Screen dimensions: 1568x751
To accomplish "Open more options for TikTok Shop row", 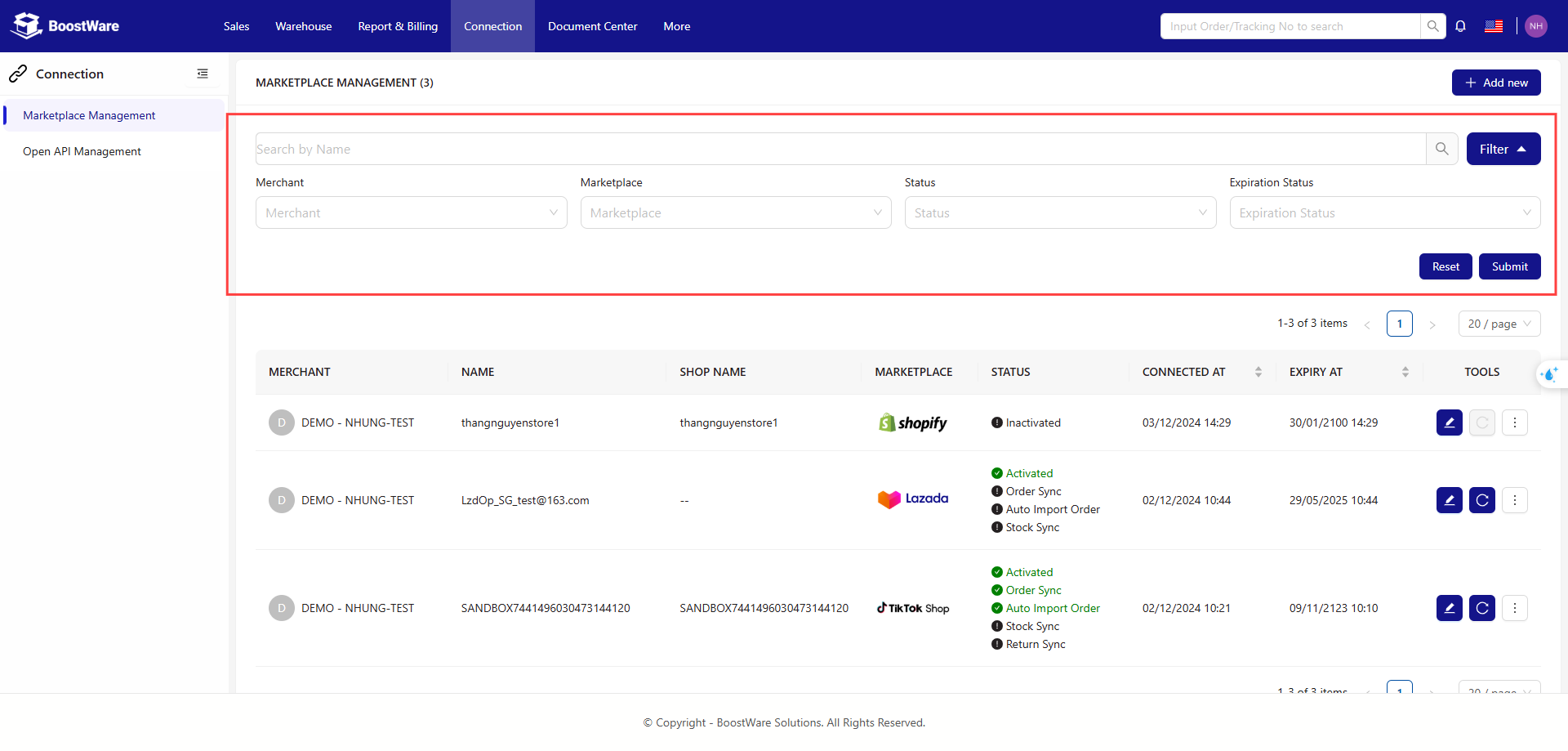I will coord(1514,608).
